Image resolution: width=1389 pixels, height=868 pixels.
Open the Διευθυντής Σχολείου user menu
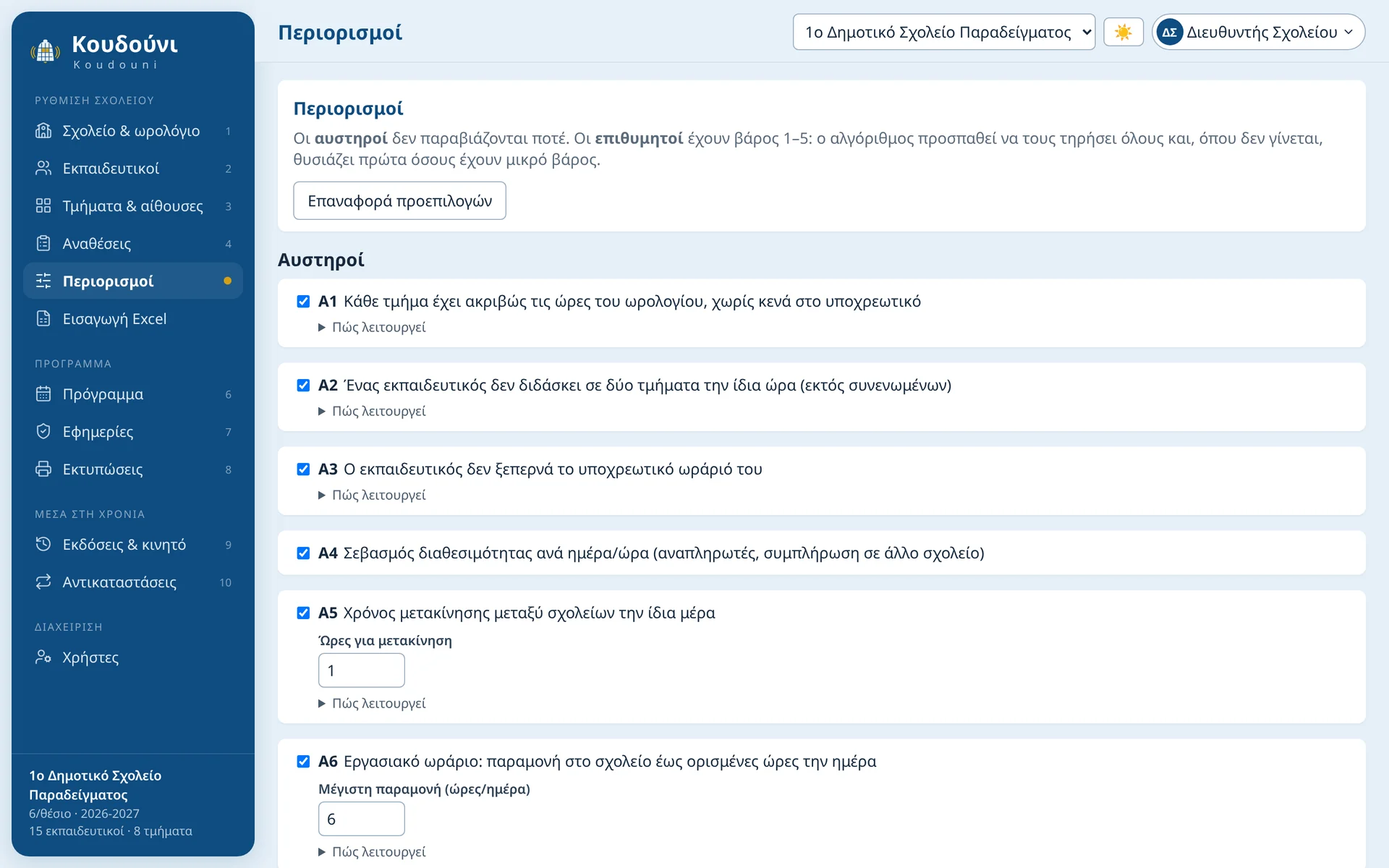click(x=1258, y=32)
